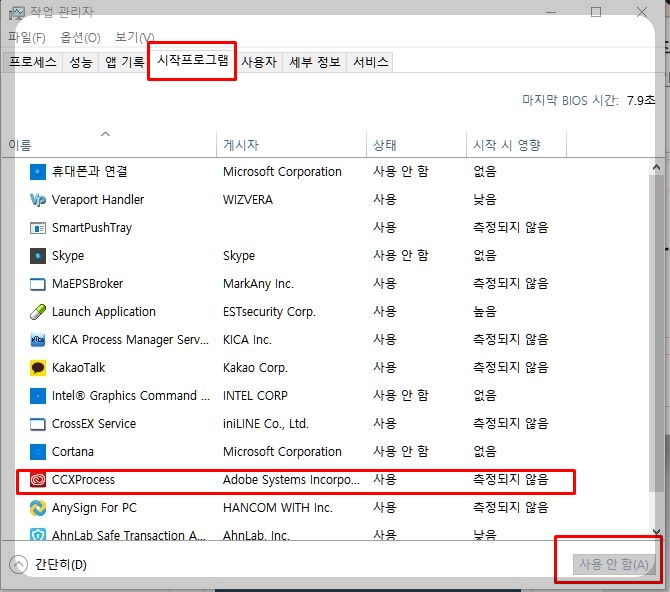Switch to the 성능 tab

[81, 62]
